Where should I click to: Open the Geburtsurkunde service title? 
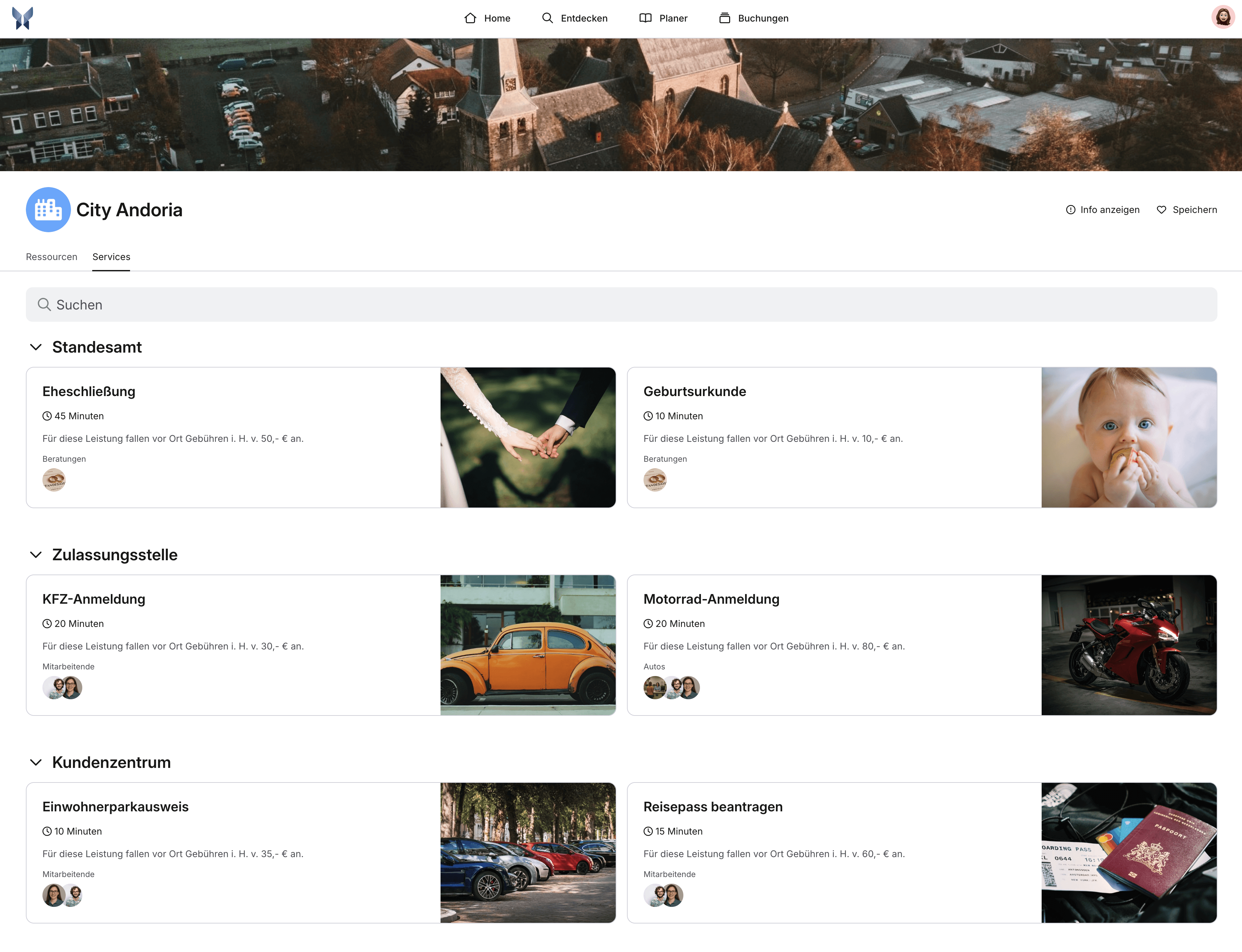tap(695, 391)
